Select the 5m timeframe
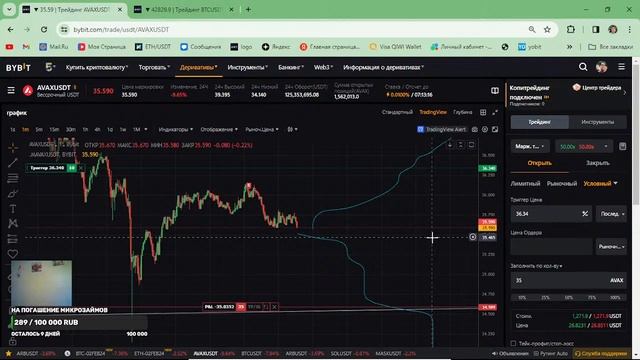The height and width of the screenshot is (360, 640). click(39, 129)
